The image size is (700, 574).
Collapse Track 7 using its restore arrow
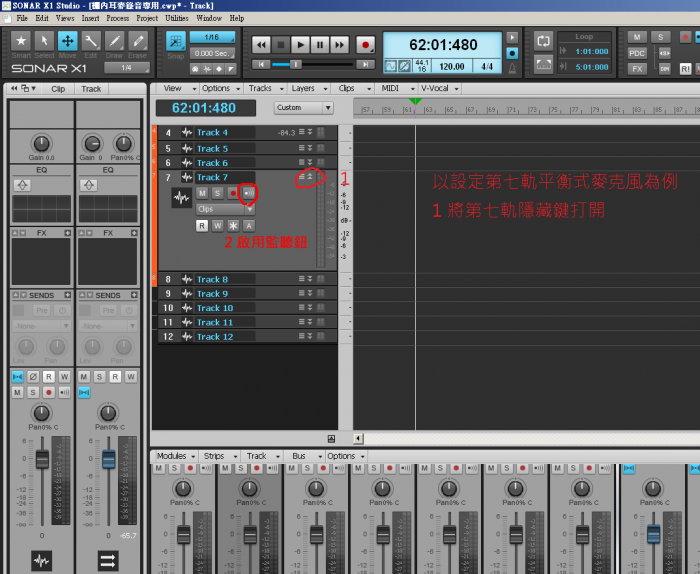click(310, 178)
